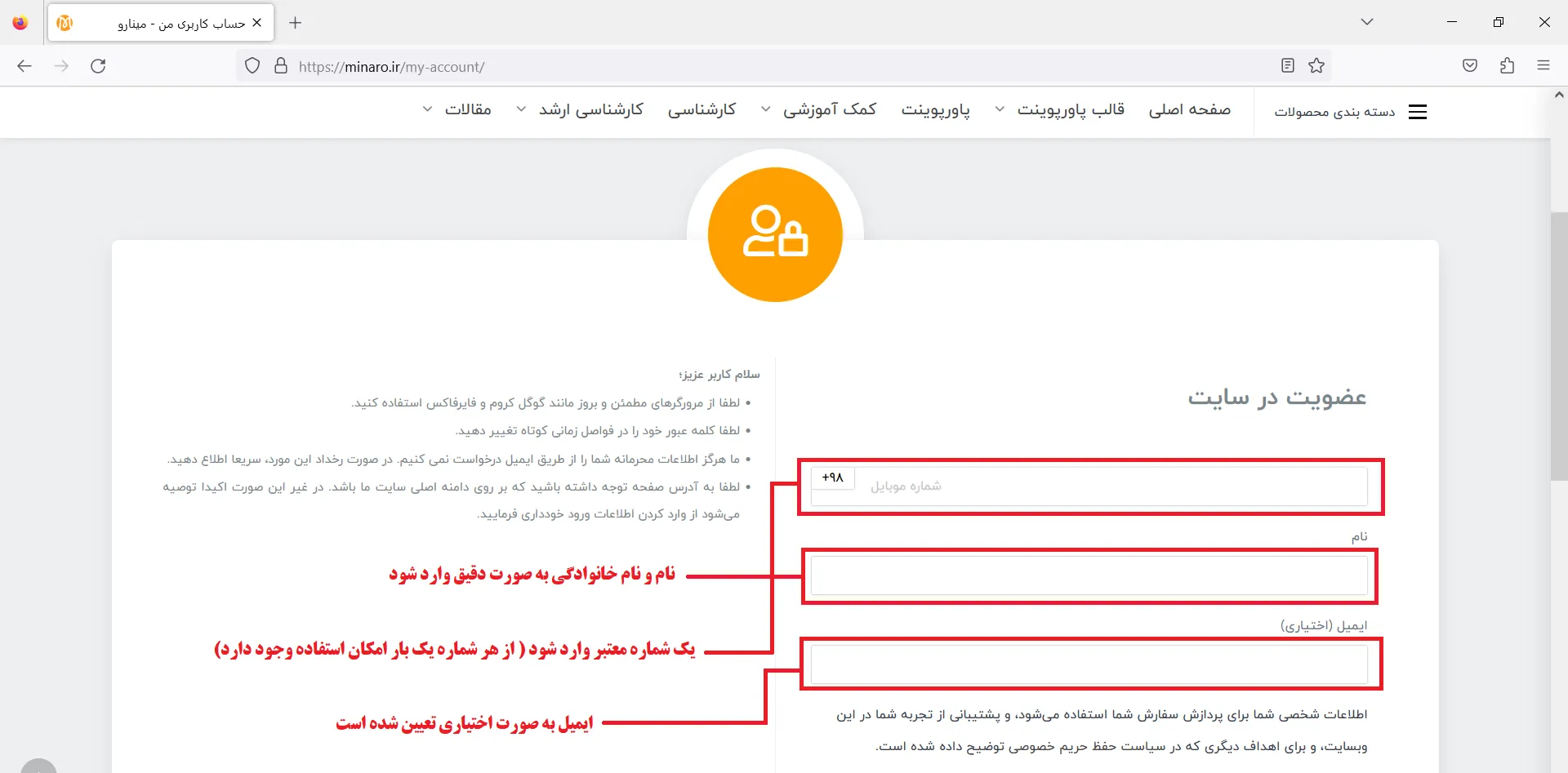Click the orange user profile icon

[x=775, y=234]
